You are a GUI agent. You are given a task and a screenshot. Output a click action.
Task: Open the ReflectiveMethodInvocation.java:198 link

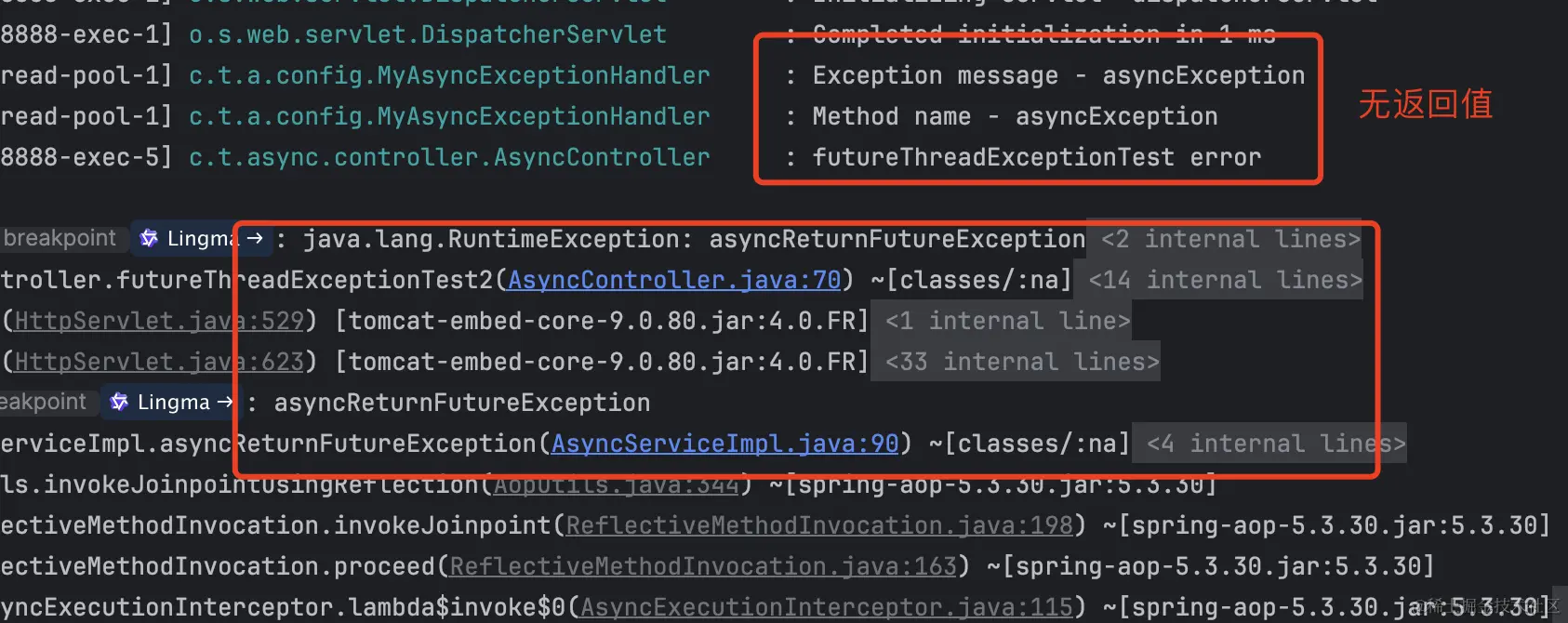tap(819, 525)
